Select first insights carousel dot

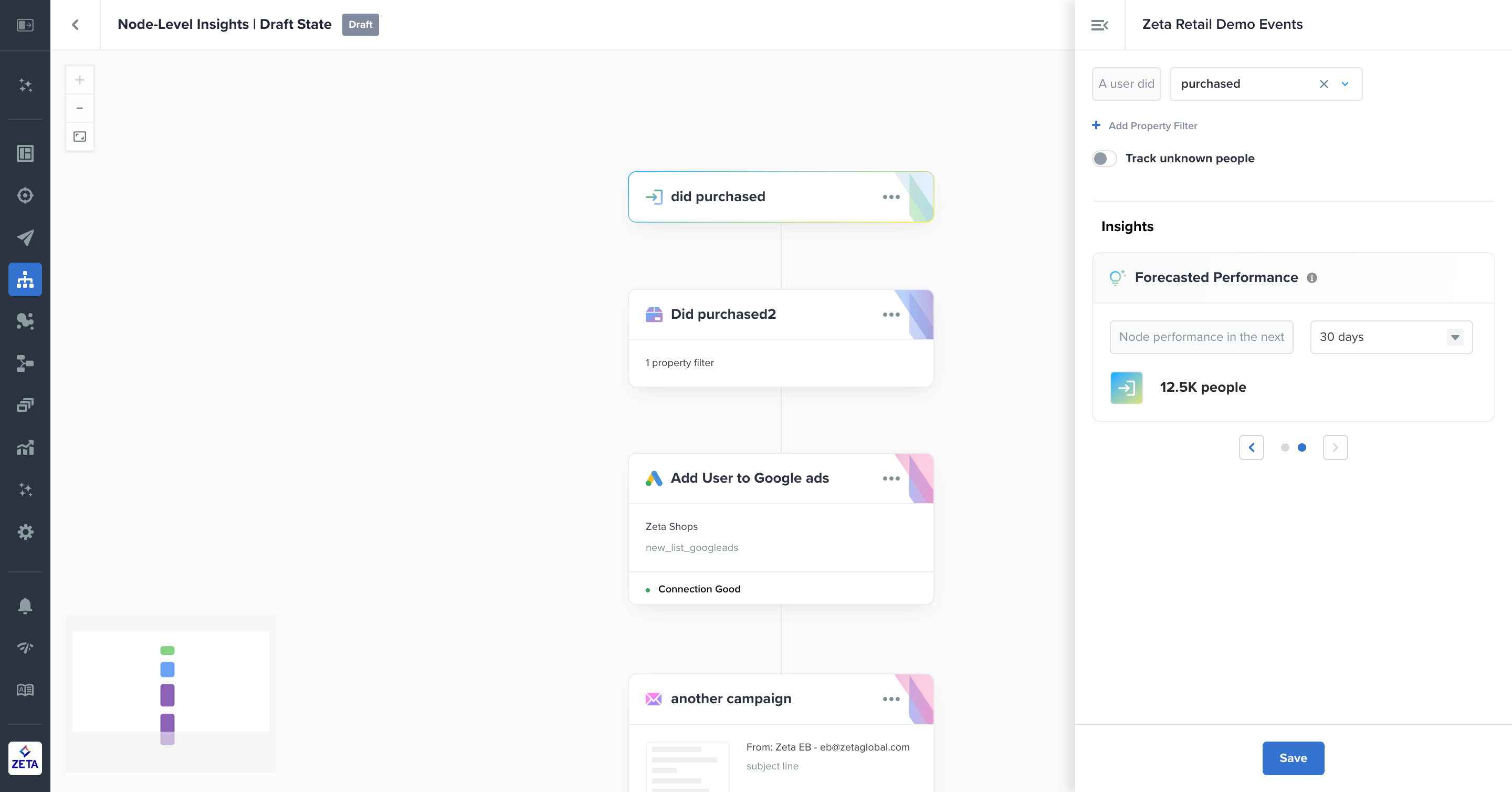point(1285,447)
